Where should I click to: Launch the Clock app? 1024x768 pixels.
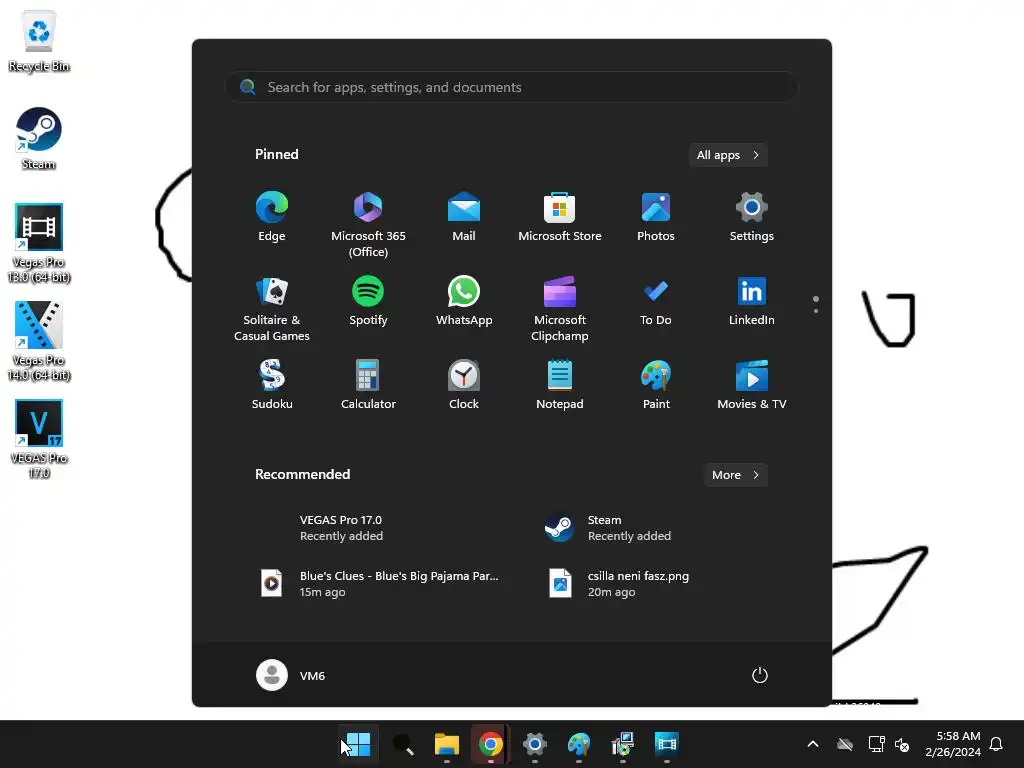pyautogui.click(x=464, y=385)
